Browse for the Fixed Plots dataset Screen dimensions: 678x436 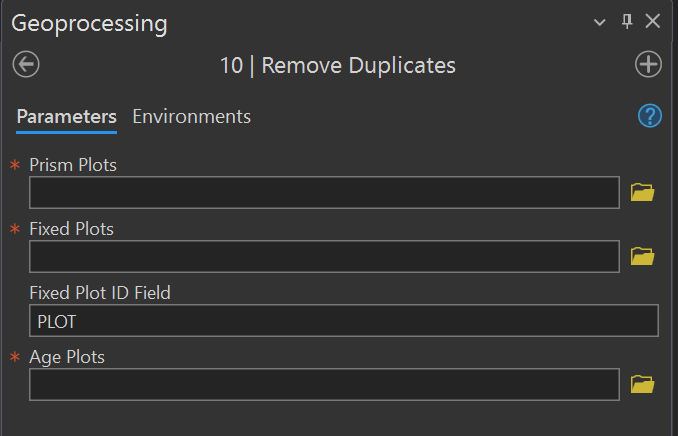(642, 256)
